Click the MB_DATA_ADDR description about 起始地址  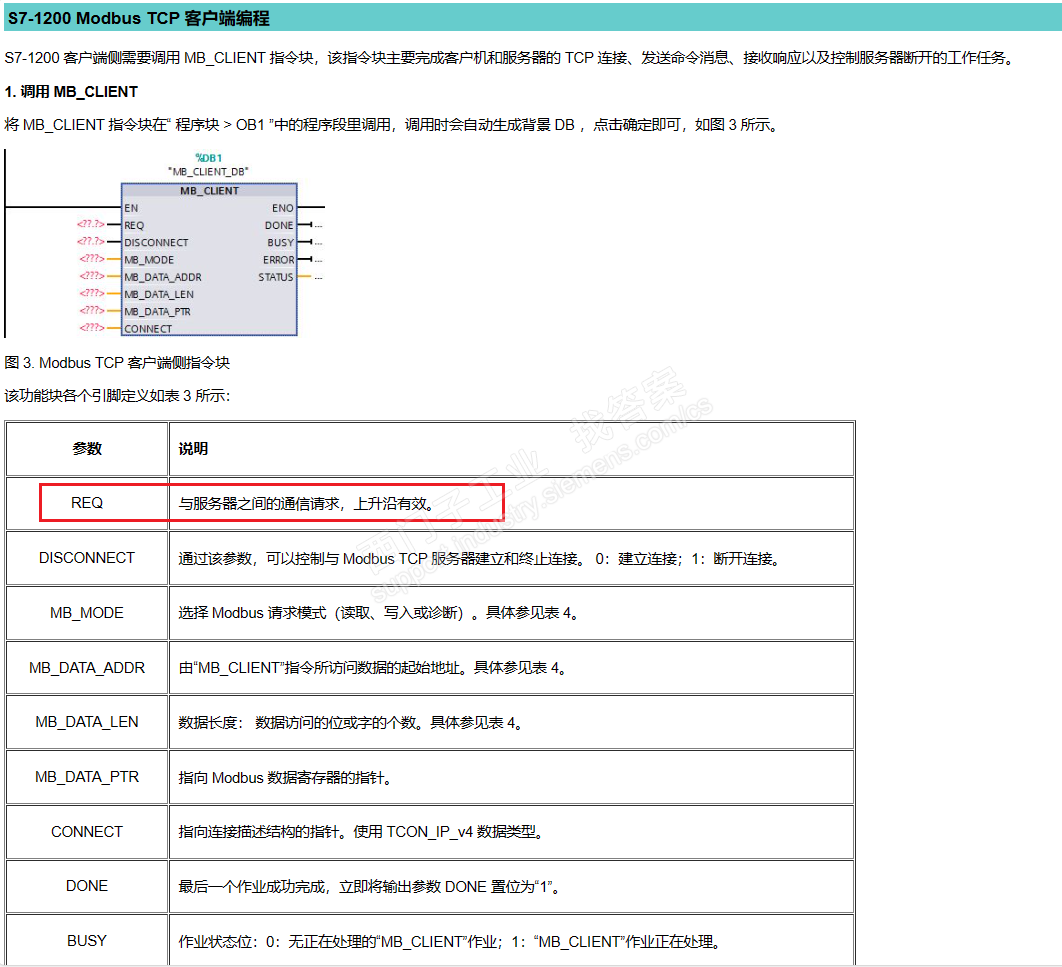point(373,668)
